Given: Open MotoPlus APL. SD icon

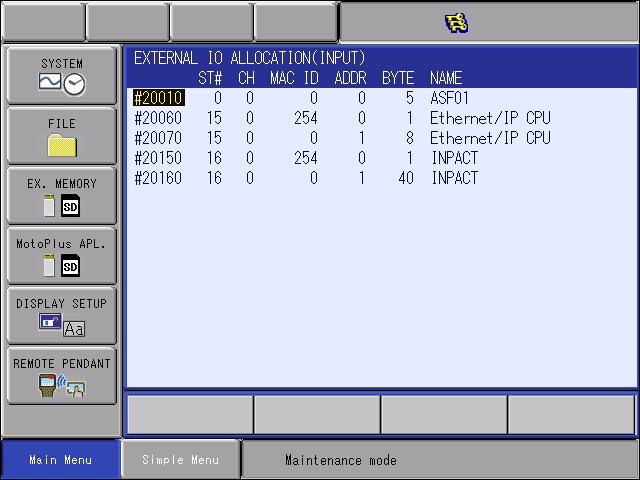Looking at the screenshot, I should pos(62,255).
